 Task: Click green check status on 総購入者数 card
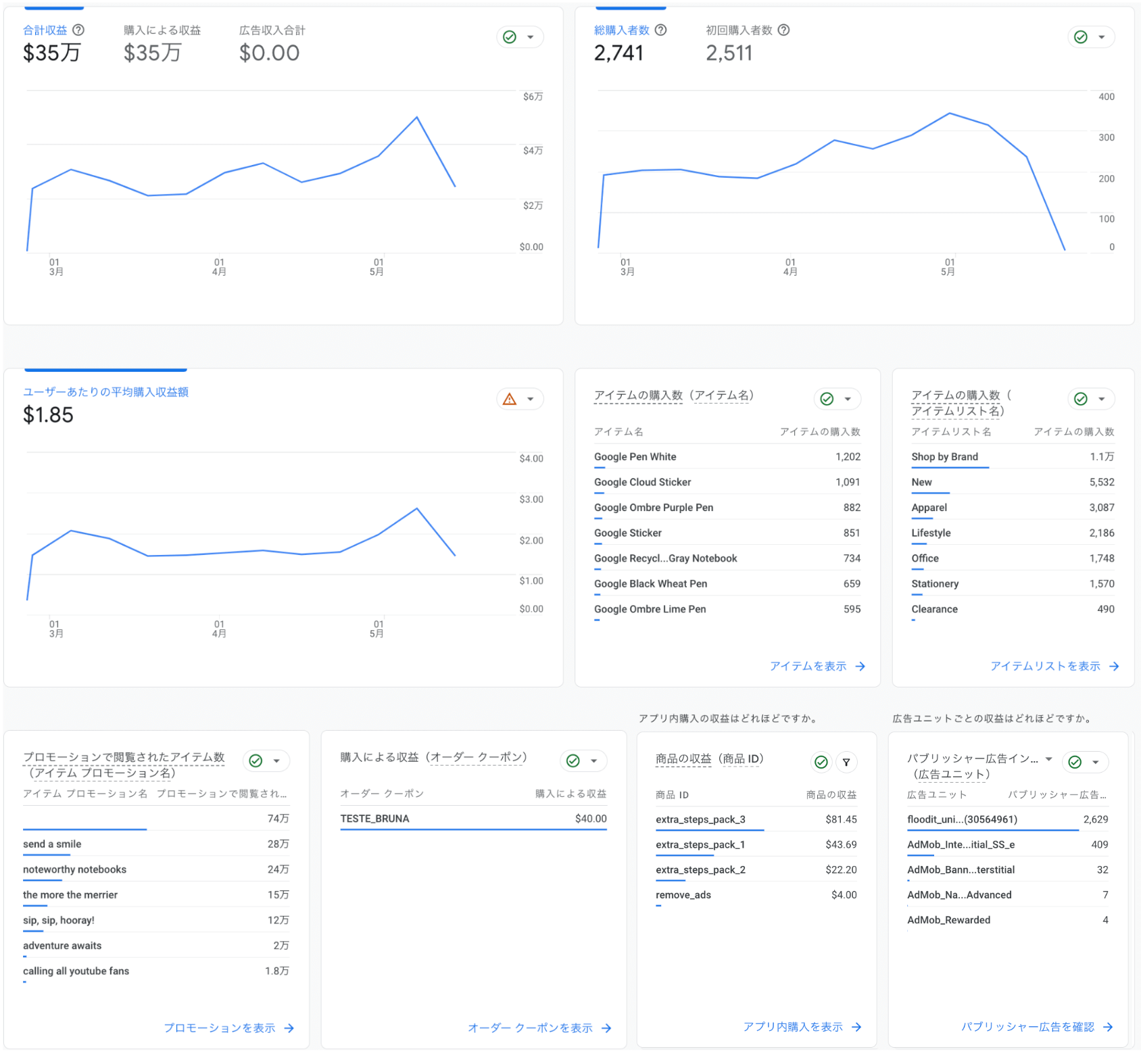(1081, 37)
